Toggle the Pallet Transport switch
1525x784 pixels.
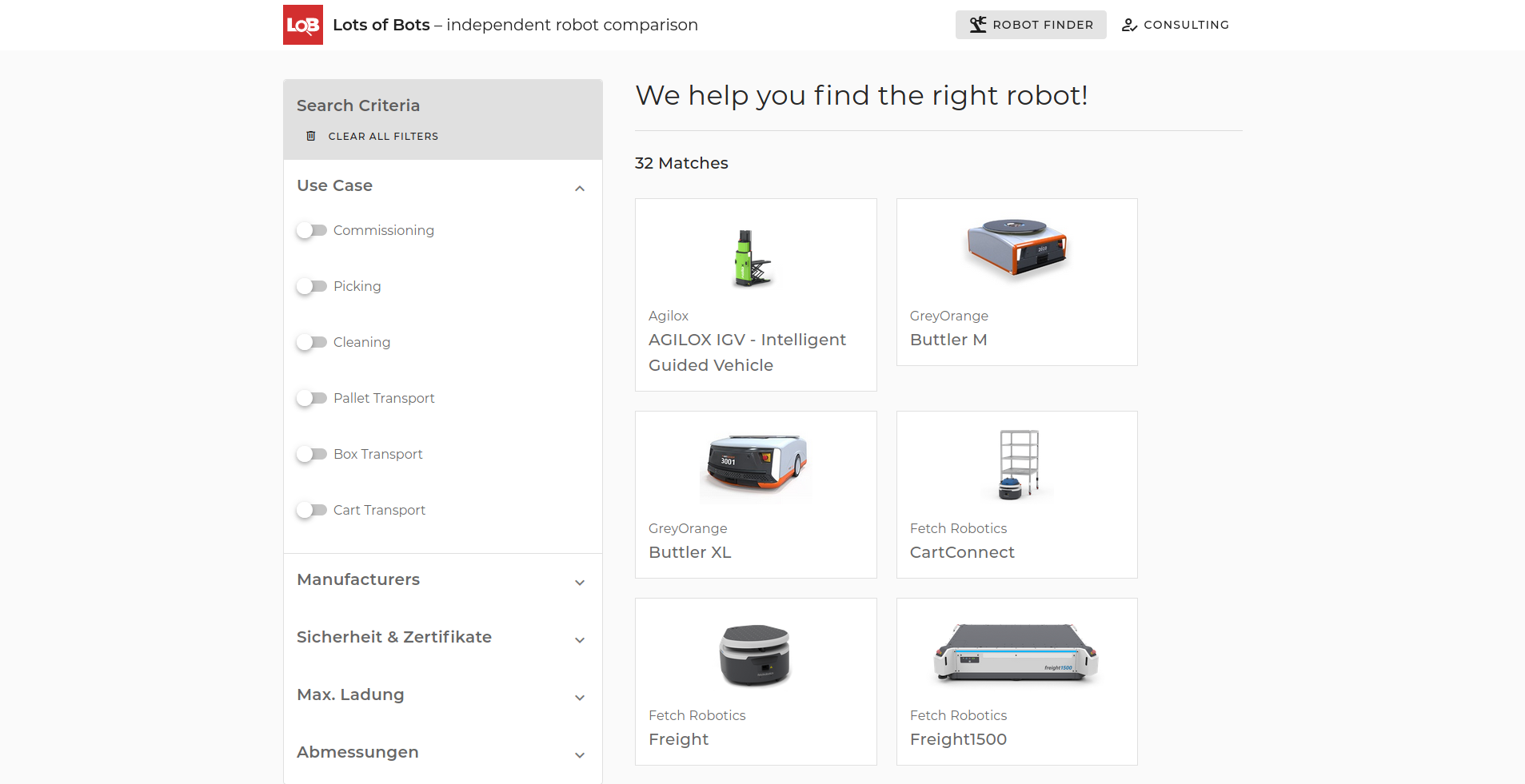(x=311, y=398)
